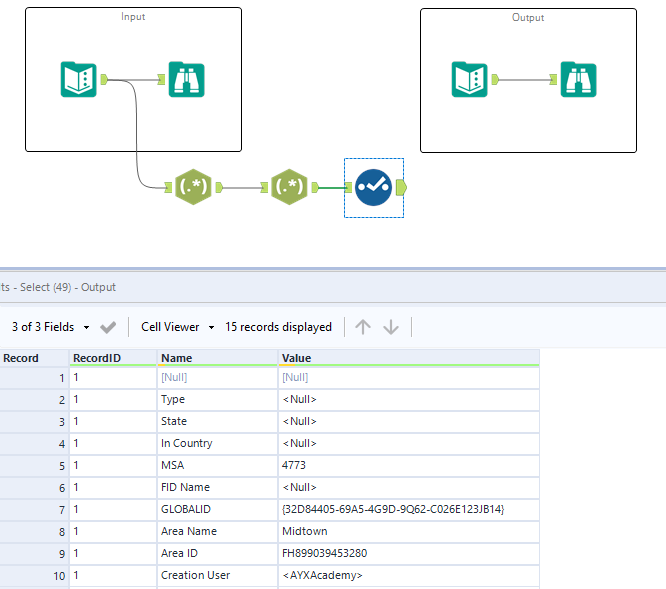Select the Browse tool in Output container

point(577,79)
